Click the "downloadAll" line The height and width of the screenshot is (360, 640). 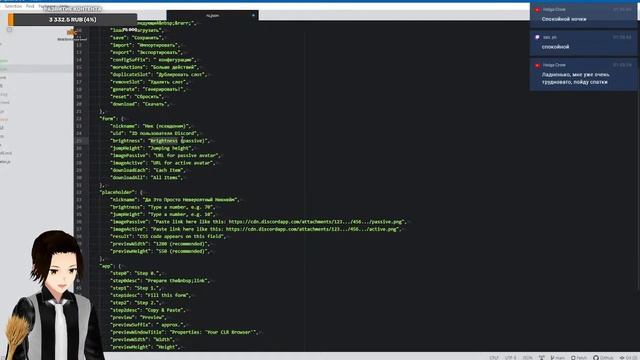(x=147, y=178)
